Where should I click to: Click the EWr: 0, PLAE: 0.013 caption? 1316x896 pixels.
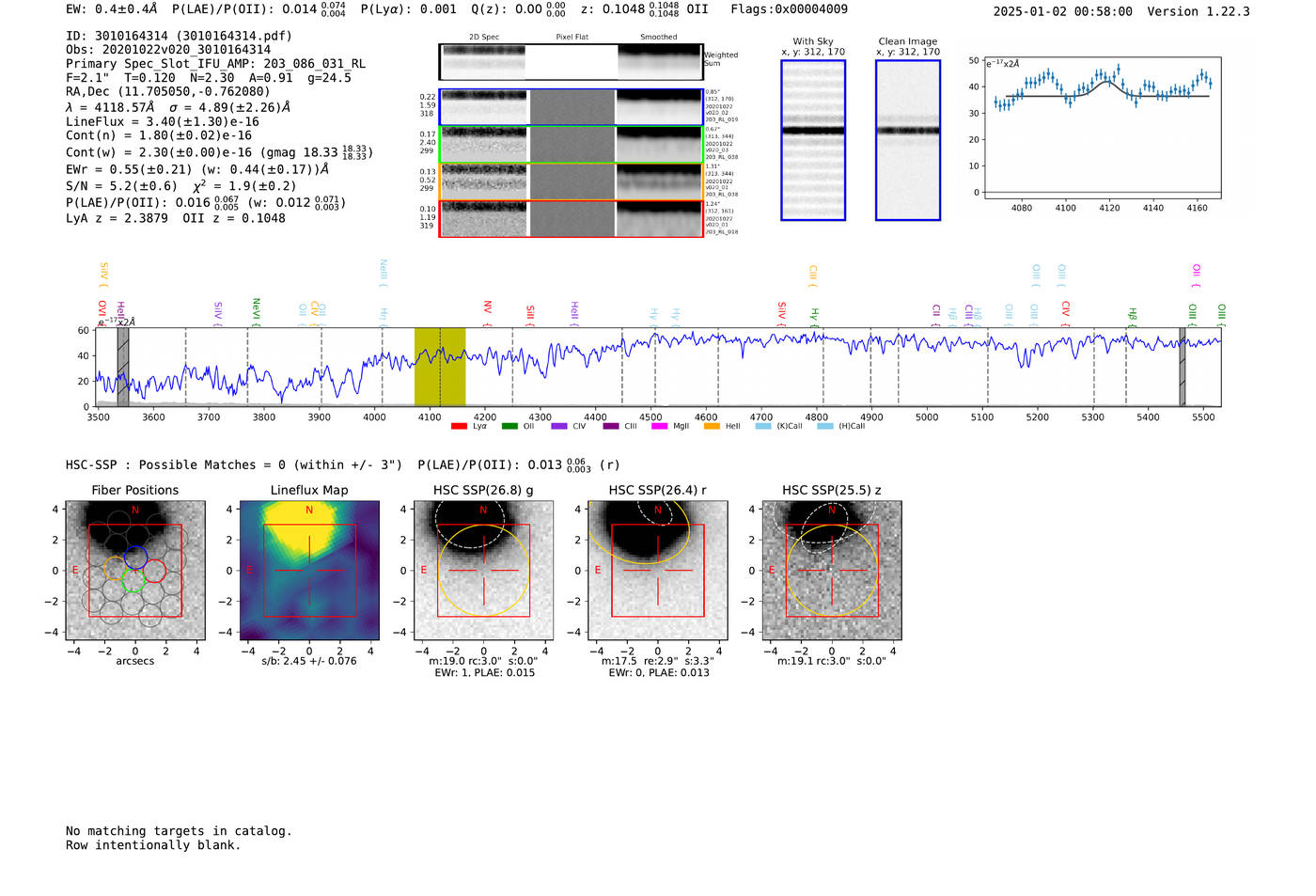pyautogui.click(x=659, y=672)
